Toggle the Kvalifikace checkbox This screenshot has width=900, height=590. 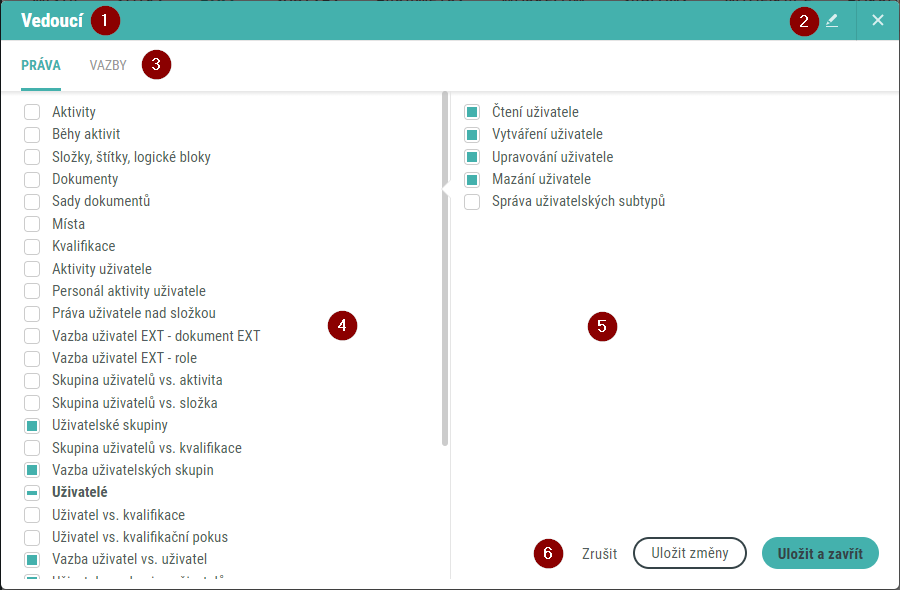coord(32,247)
